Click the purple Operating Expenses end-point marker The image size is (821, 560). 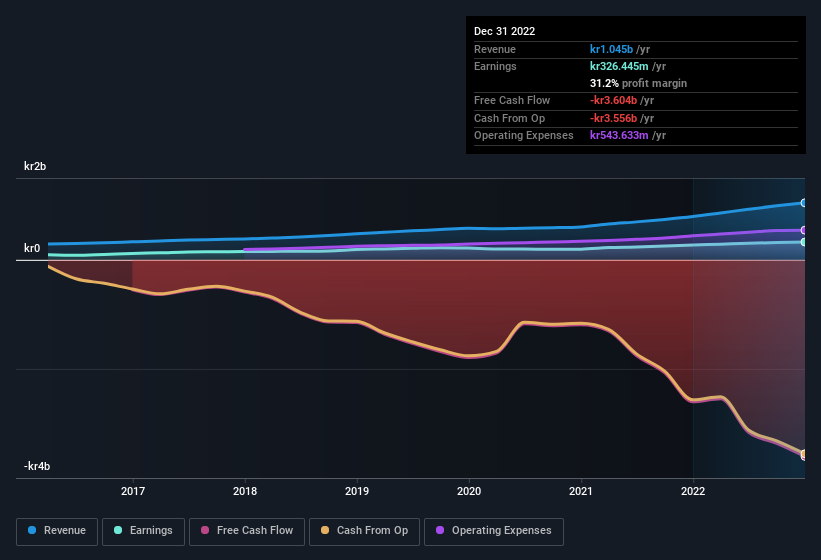(803, 230)
